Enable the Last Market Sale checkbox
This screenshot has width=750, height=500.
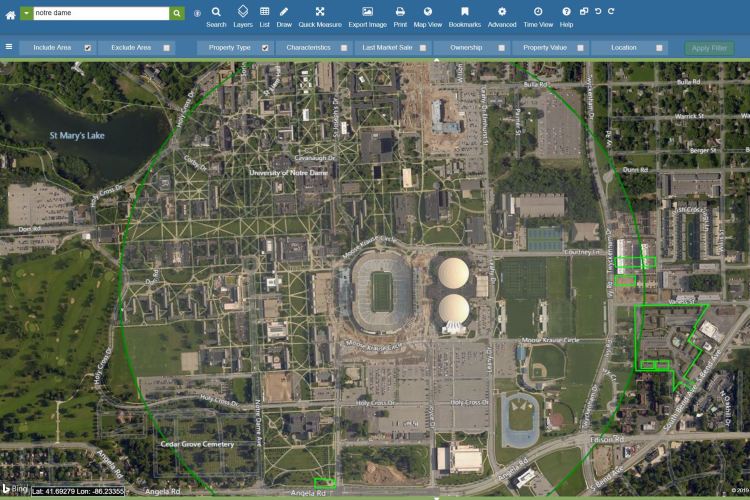pyautogui.click(x=423, y=48)
